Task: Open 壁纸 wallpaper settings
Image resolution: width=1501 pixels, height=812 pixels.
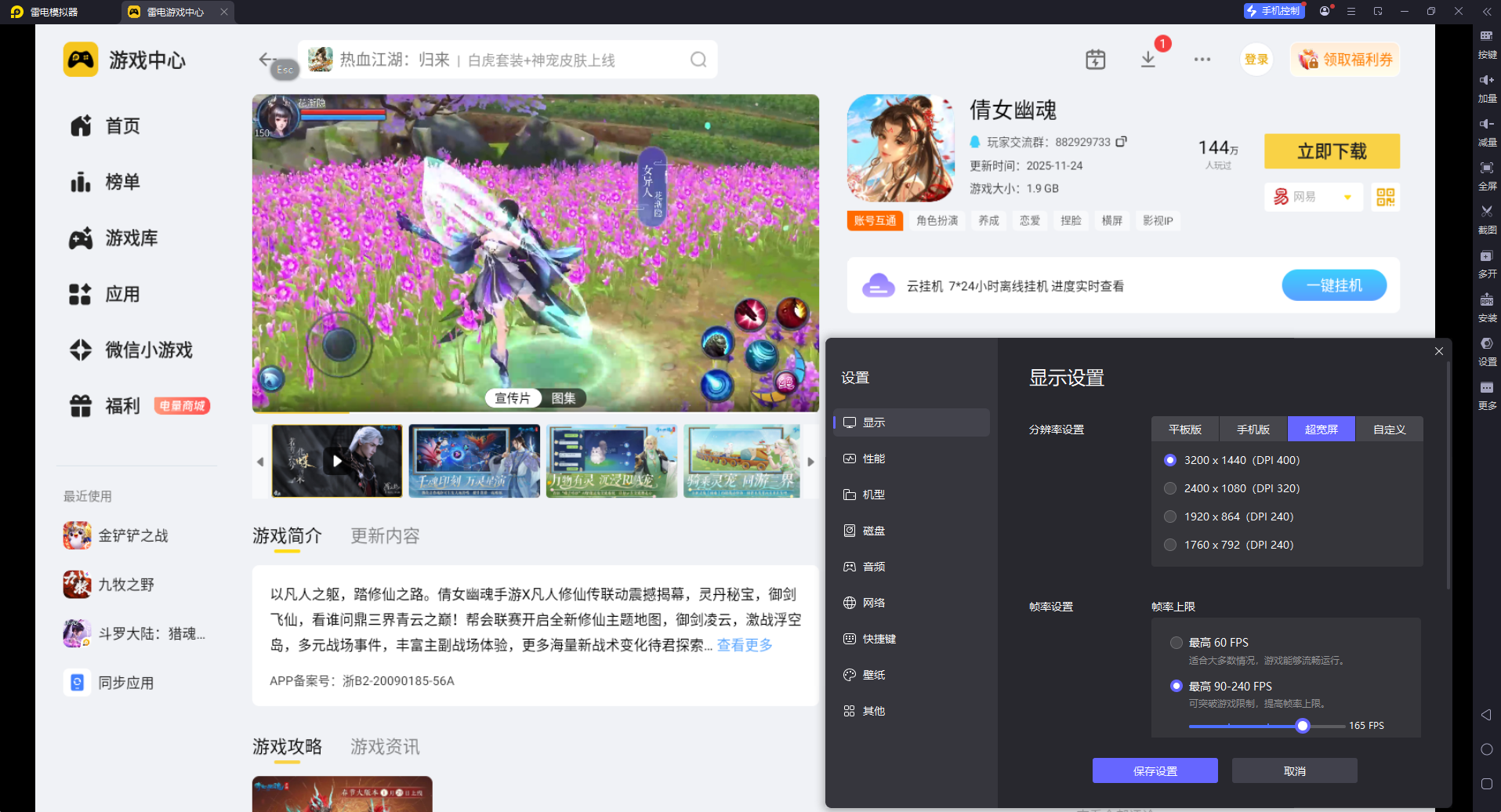Action: [x=912, y=675]
